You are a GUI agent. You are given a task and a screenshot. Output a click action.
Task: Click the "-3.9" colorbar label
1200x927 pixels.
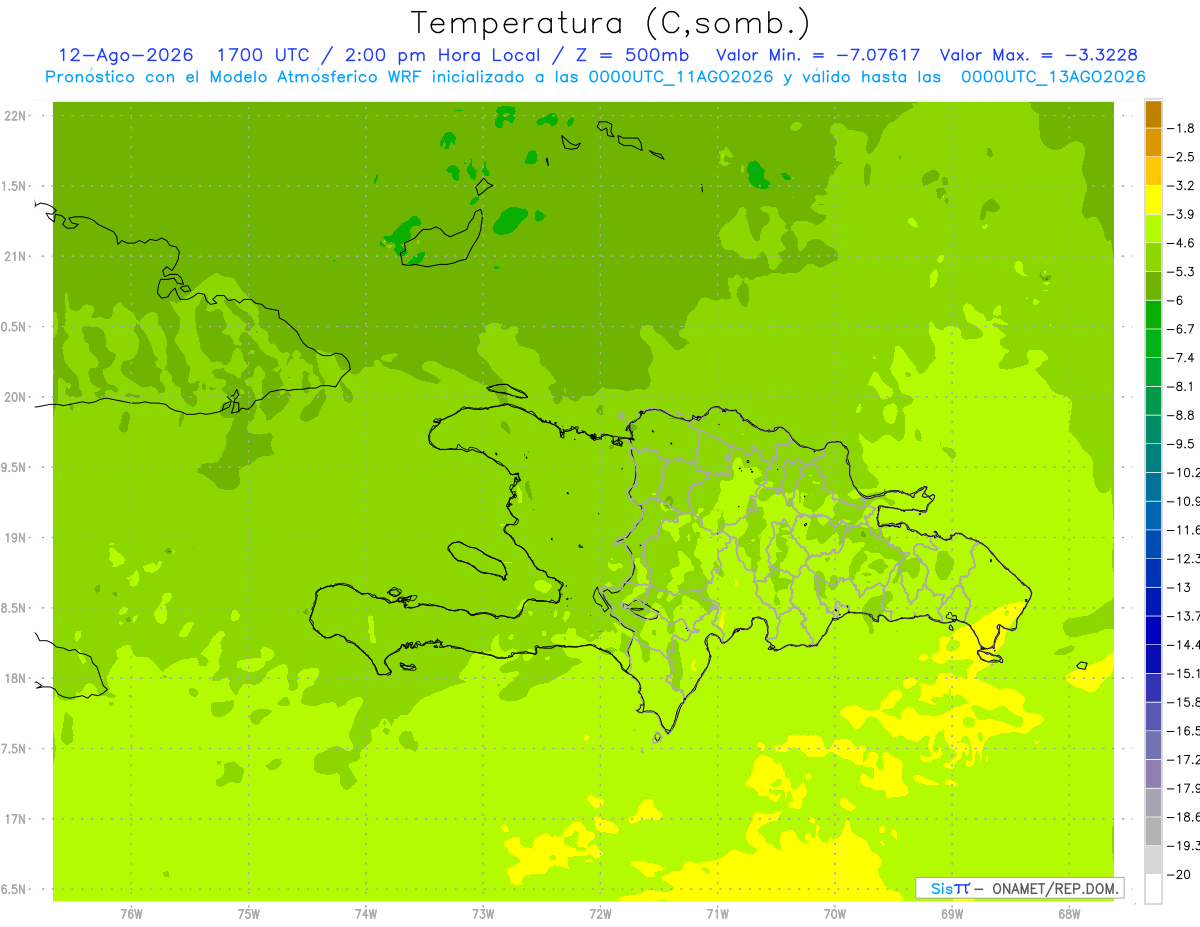pos(1183,214)
